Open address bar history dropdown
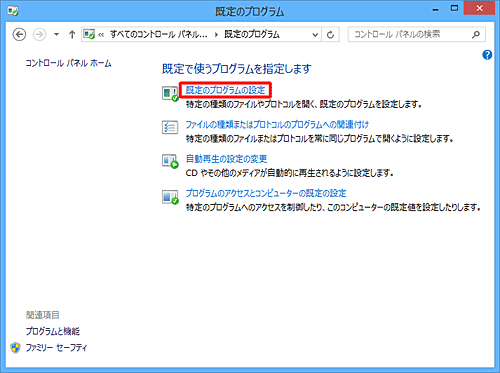Image resolution: width=500 pixels, height=373 pixels. pos(315,34)
